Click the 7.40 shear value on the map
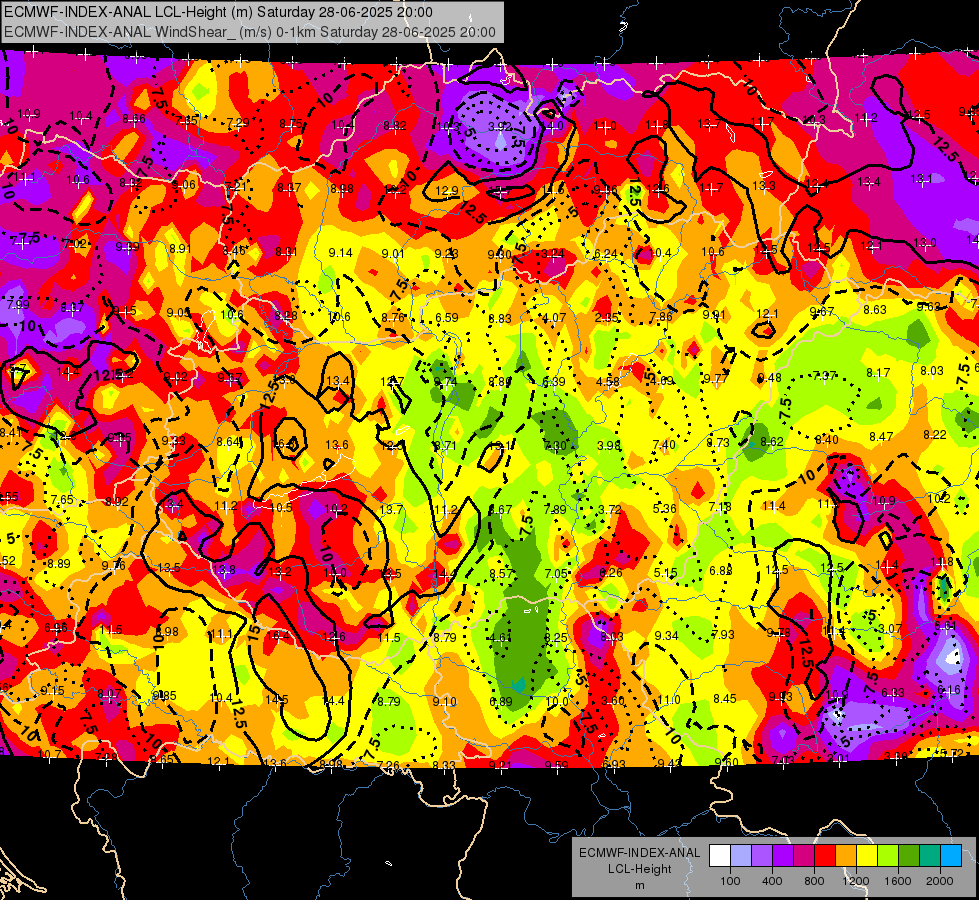979x900 pixels. (664, 445)
